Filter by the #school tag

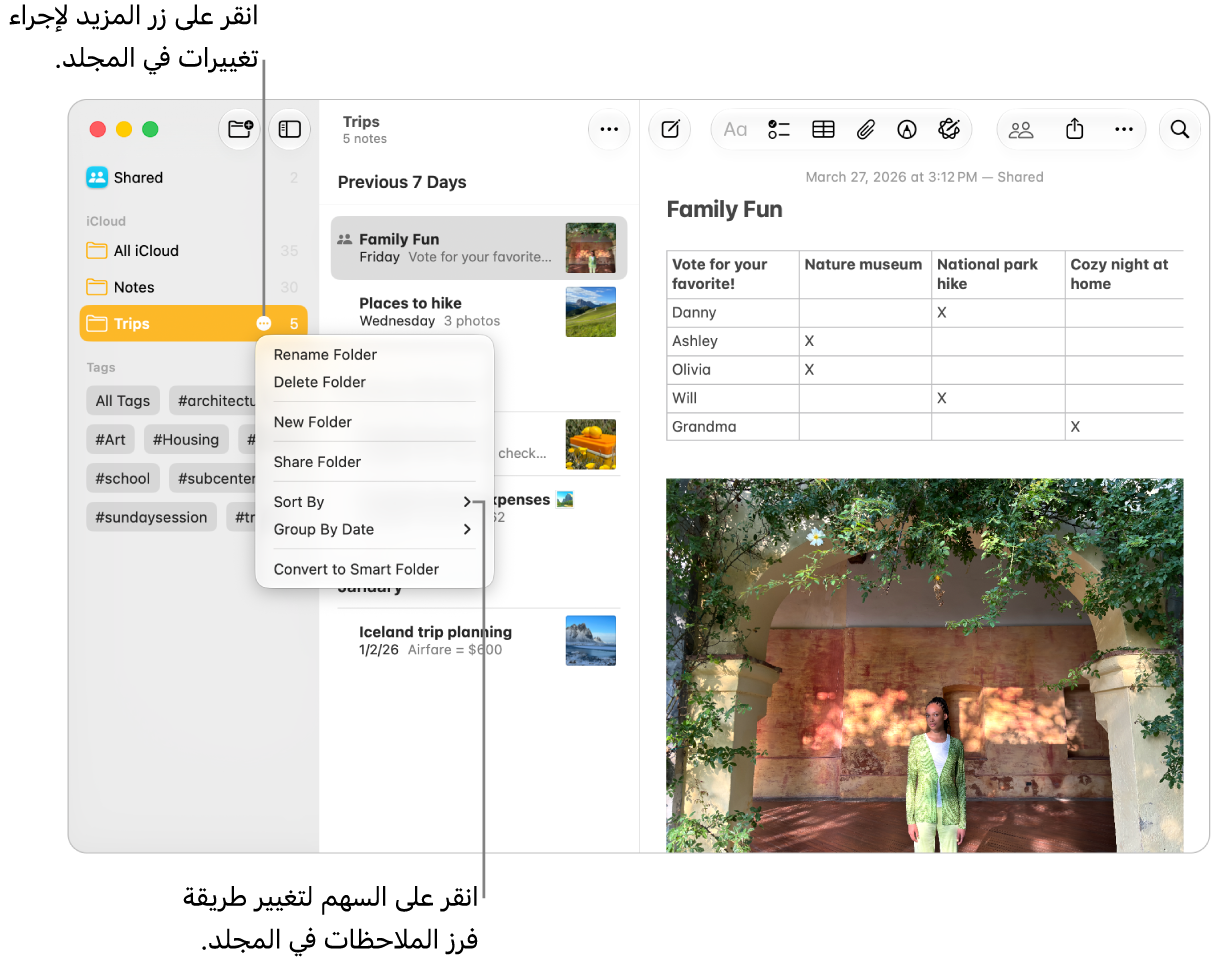tap(123, 478)
